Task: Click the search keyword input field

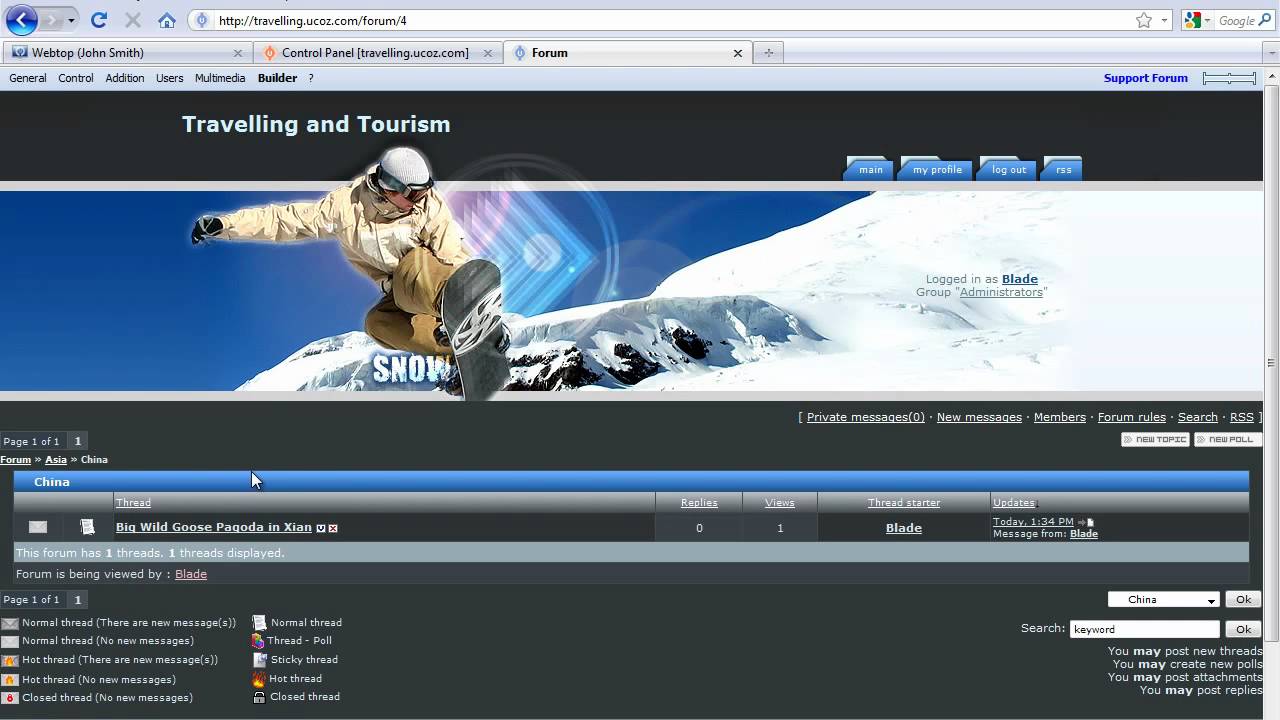Action: [1144, 629]
